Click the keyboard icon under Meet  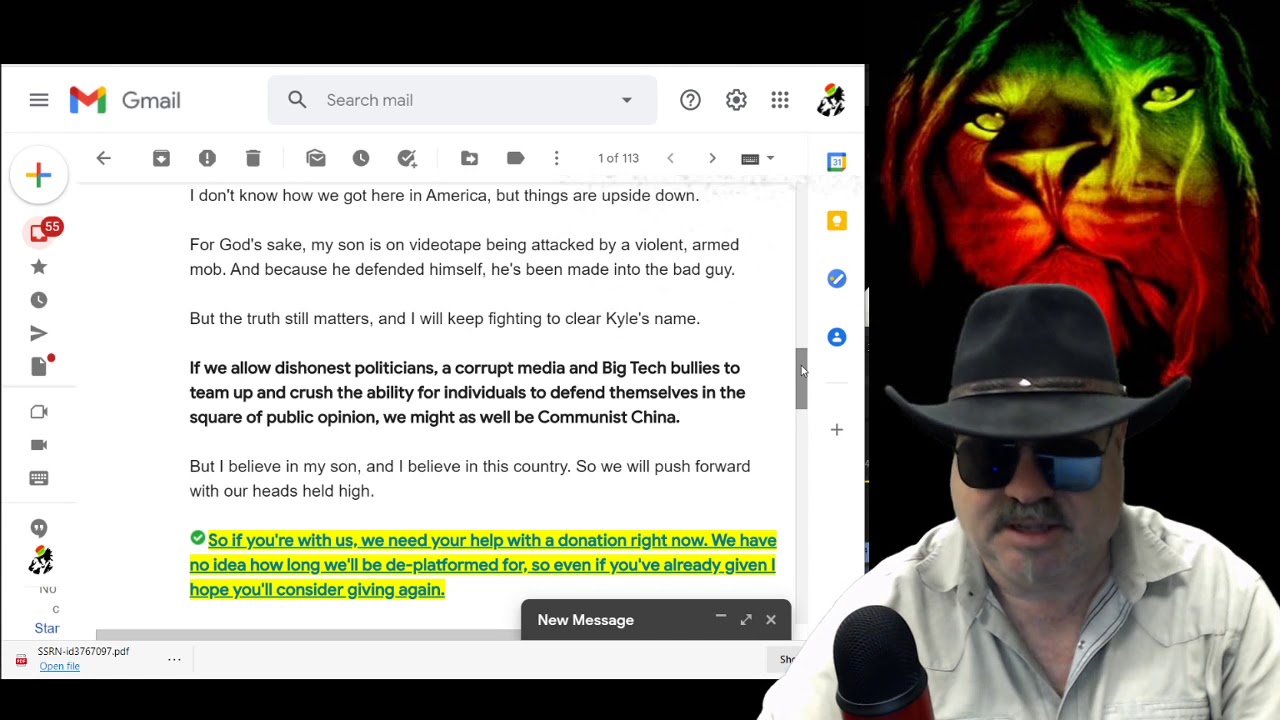39,478
